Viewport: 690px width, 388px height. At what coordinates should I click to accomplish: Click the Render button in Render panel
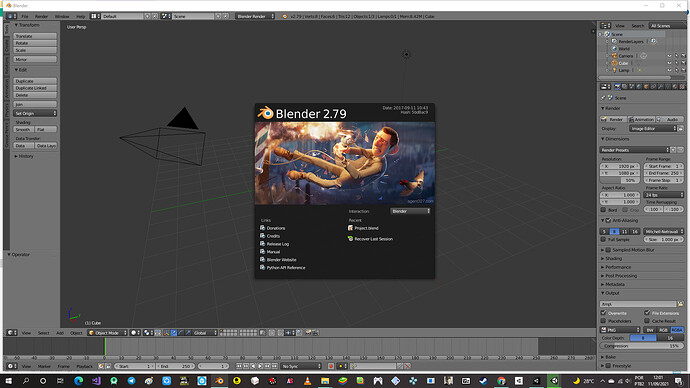coord(613,119)
